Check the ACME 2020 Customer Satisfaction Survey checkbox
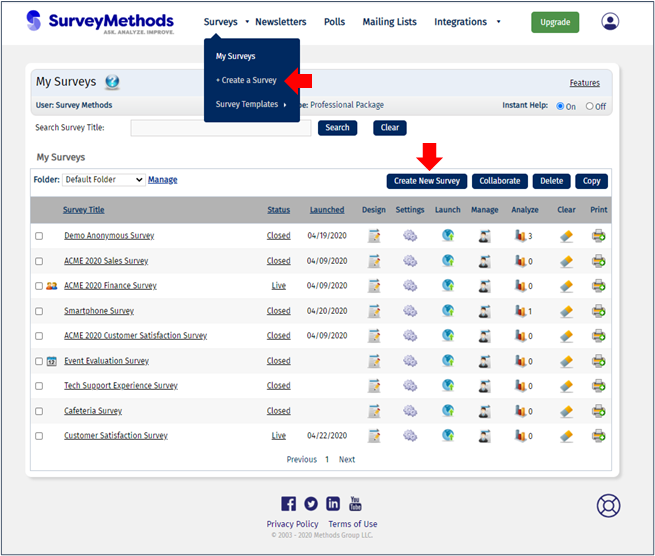The image size is (655, 556). 39,336
